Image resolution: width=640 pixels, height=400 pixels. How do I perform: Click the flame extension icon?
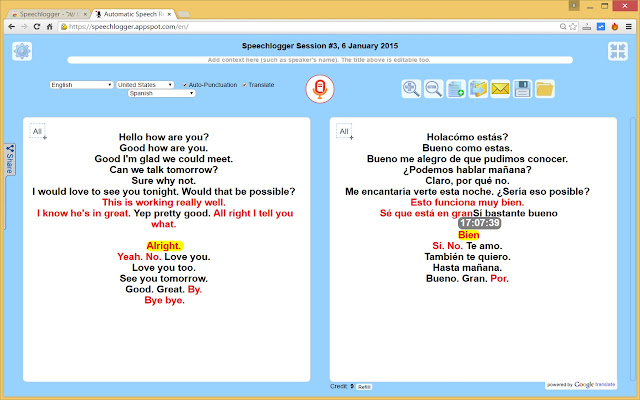click(615, 27)
